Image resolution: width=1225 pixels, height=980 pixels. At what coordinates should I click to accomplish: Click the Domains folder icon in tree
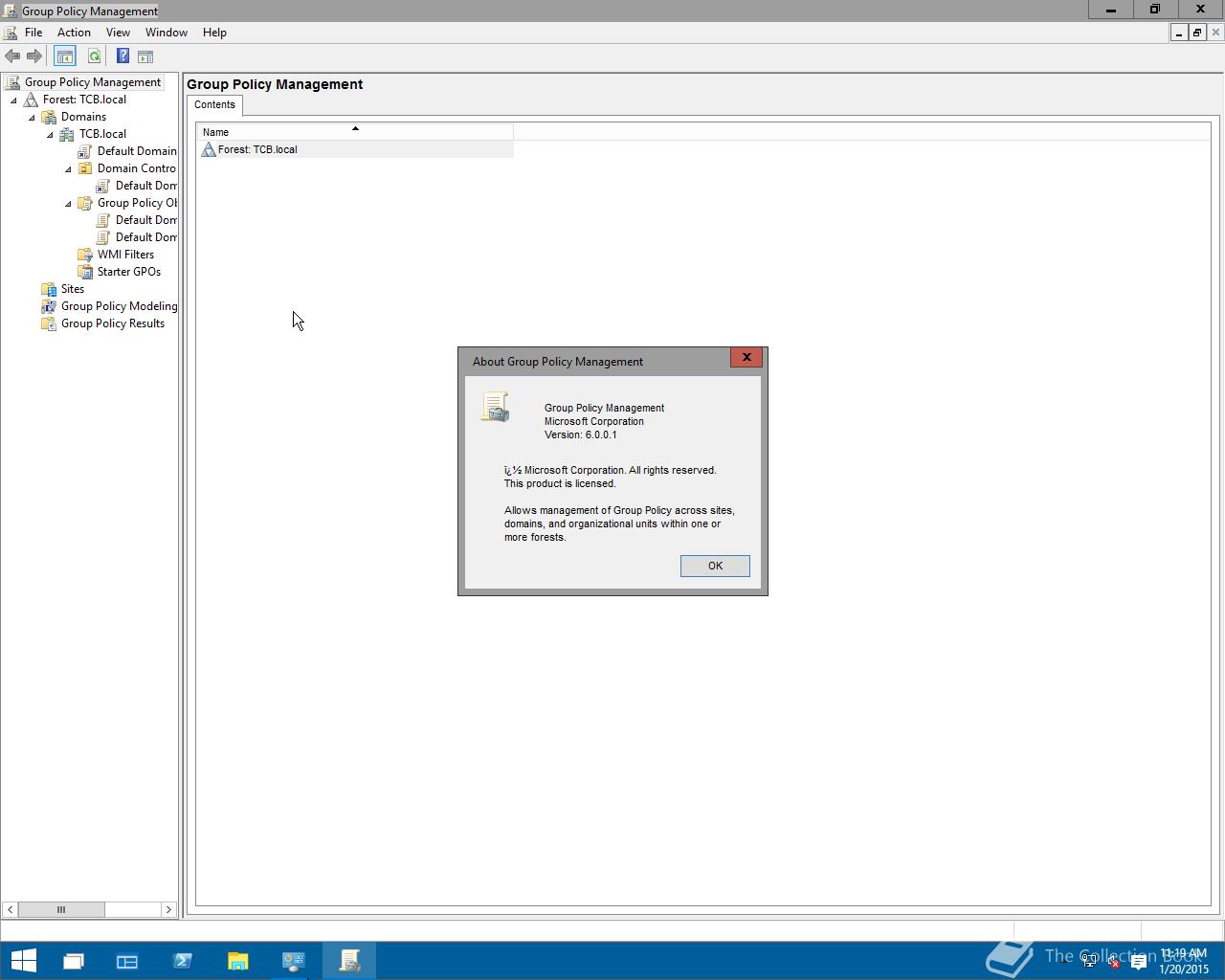[49, 117]
